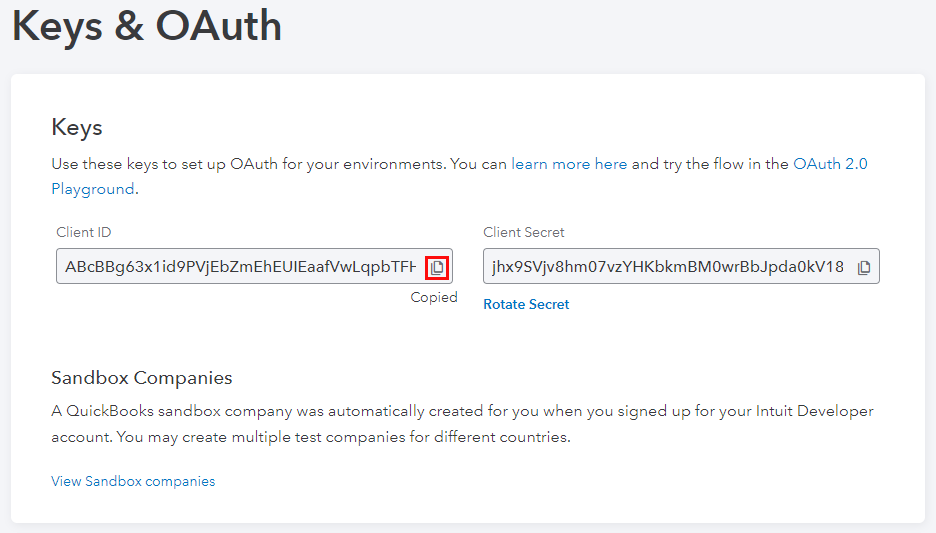Click inside the Client ID field
Viewport: 936px width, 533px height.
tap(240, 267)
